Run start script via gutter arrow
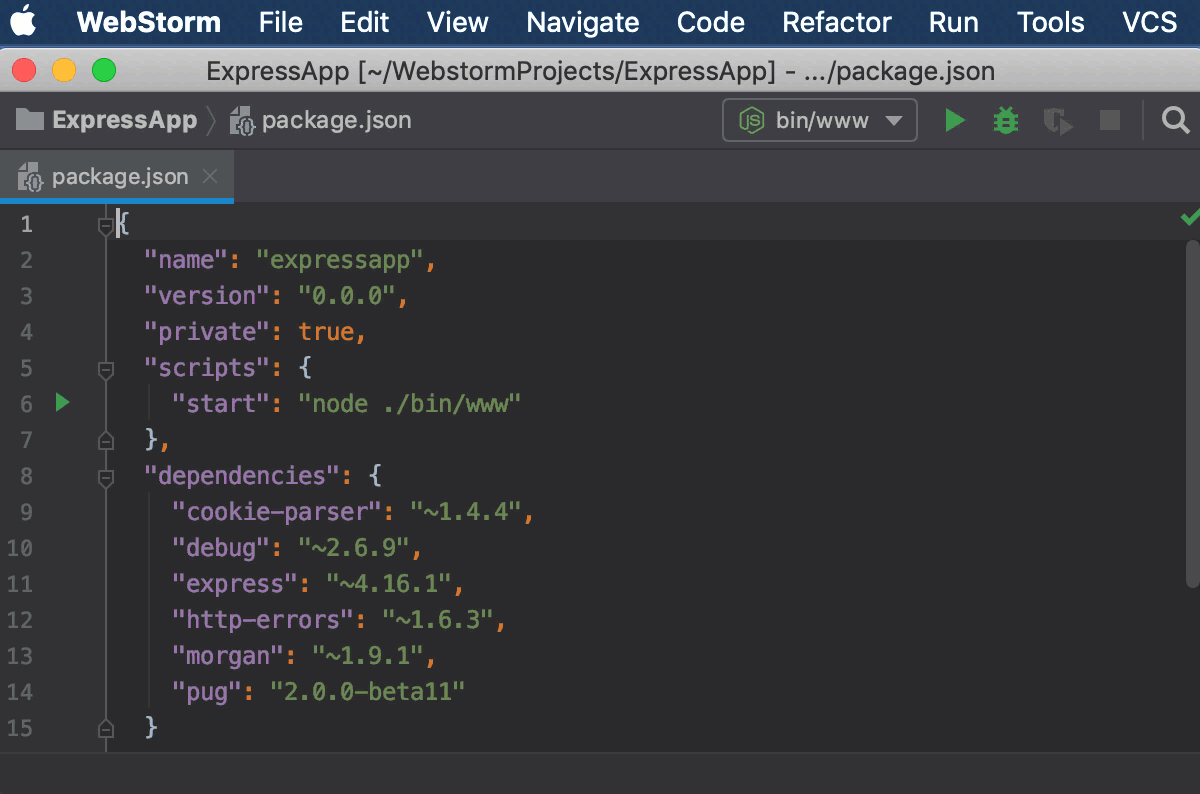Screen dimensions: 1200x794 coord(62,403)
